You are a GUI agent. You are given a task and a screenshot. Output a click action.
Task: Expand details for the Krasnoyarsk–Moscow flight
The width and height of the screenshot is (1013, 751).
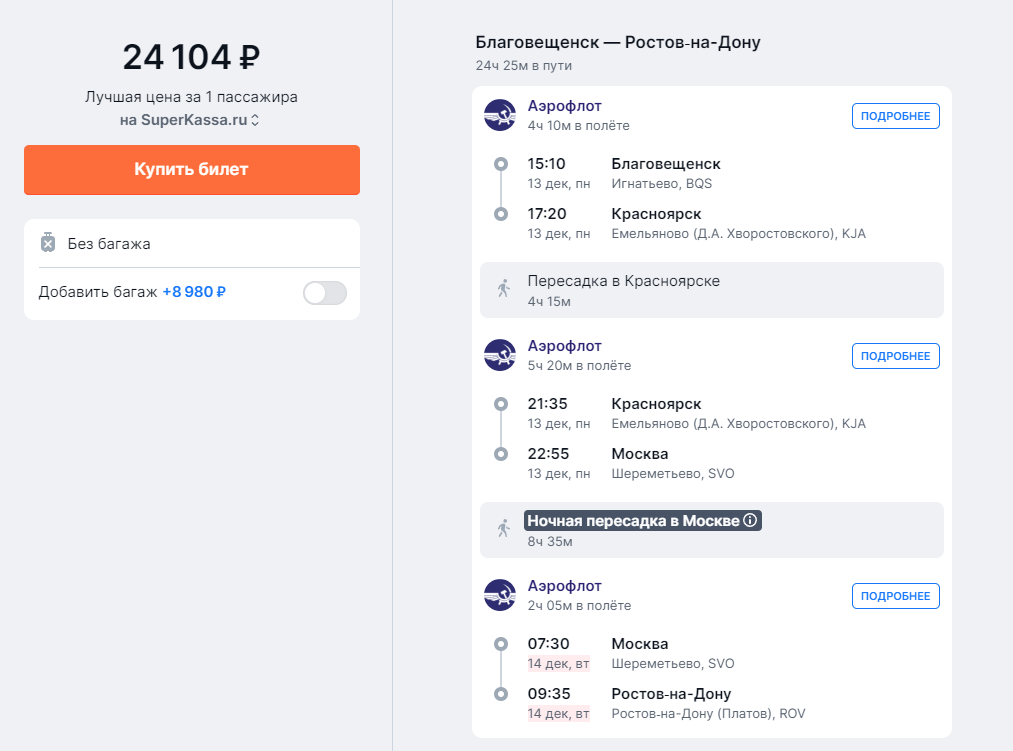[x=895, y=356]
